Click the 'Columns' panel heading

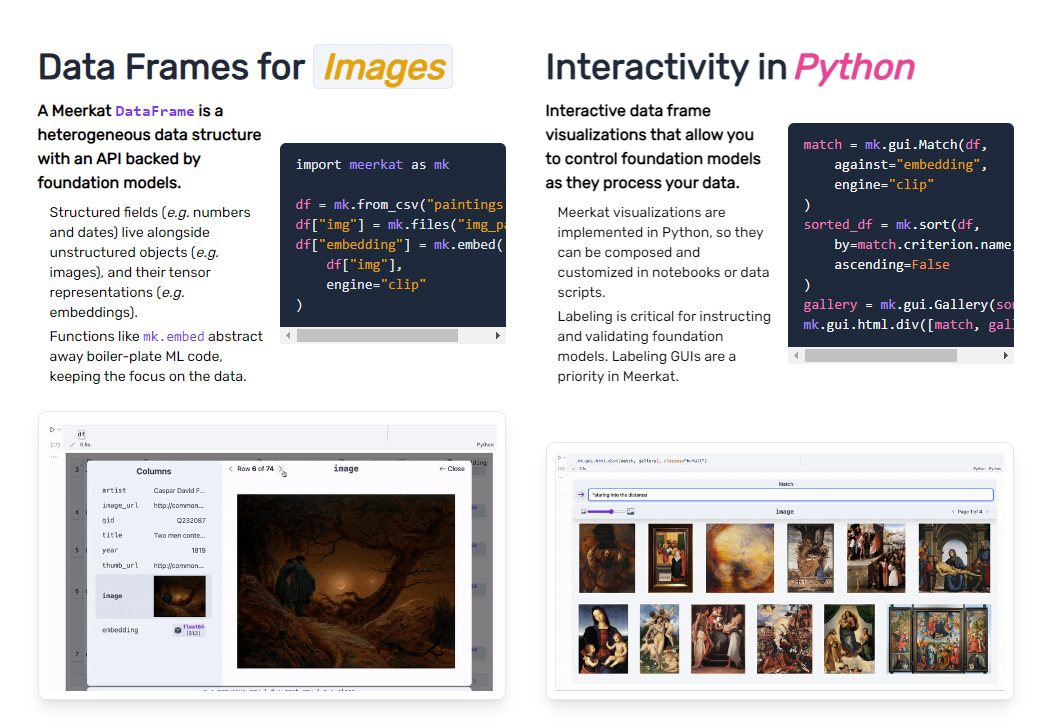click(154, 471)
